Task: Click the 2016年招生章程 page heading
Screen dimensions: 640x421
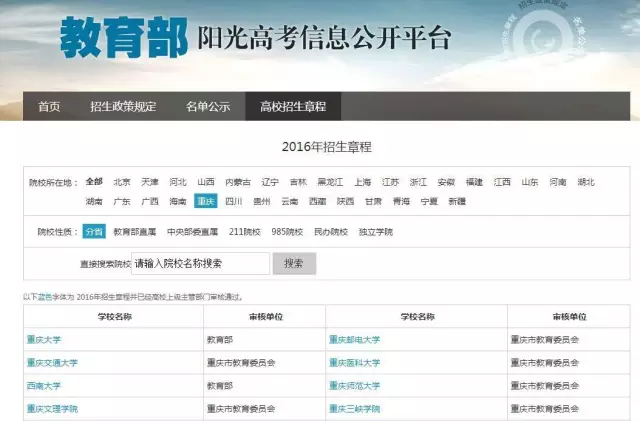Action: pyautogui.click(x=327, y=147)
